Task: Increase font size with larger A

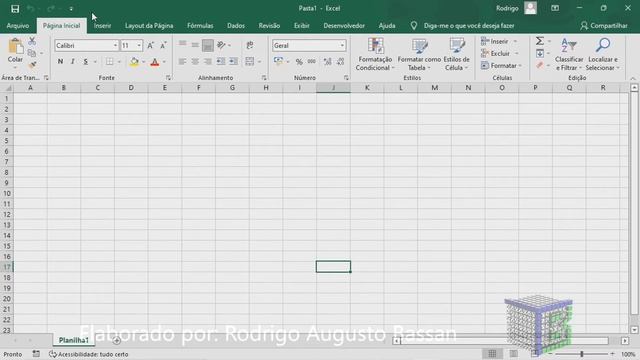Action: point(150,46)
